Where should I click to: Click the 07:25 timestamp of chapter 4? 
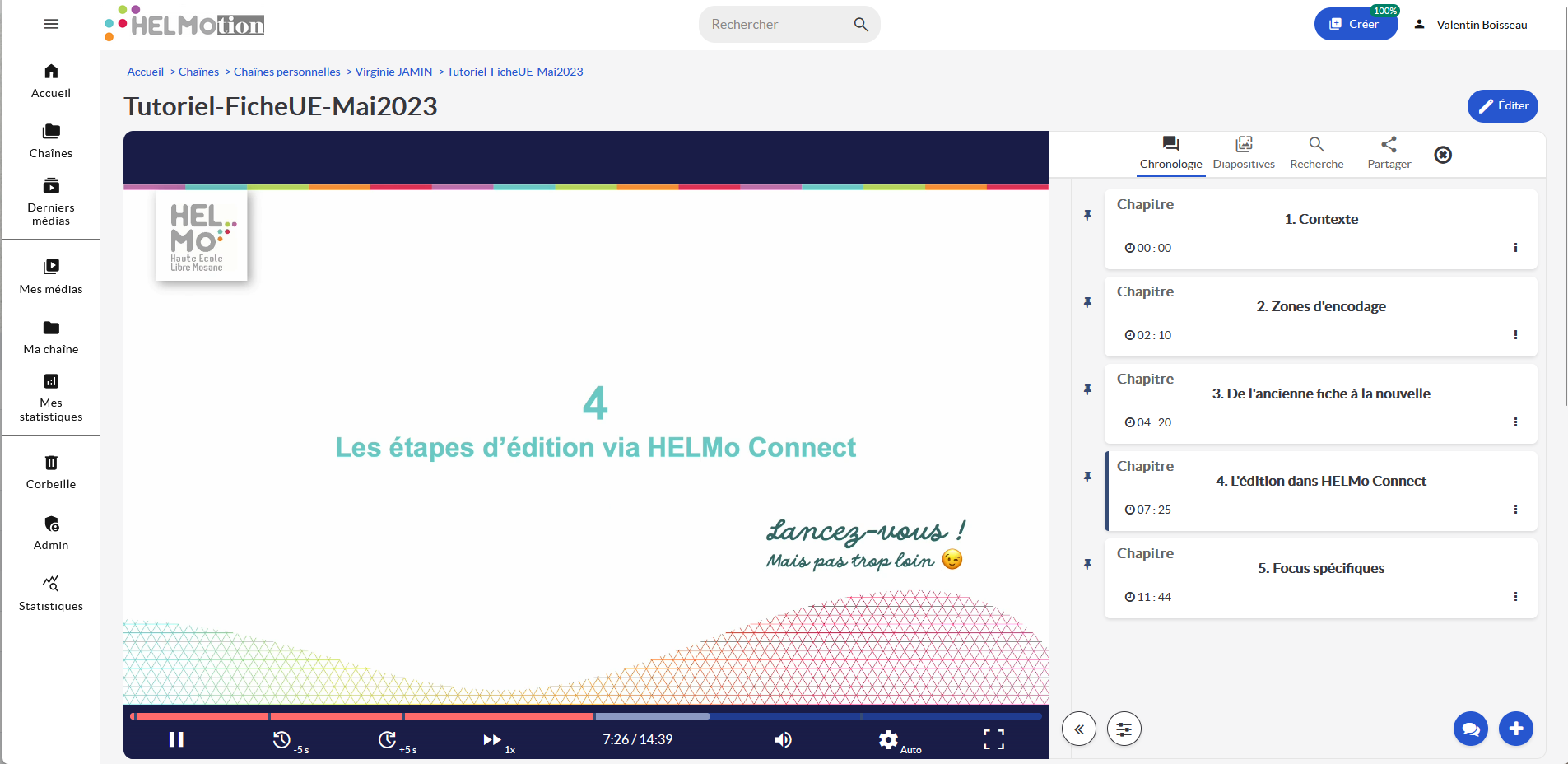click(1148, 510)
